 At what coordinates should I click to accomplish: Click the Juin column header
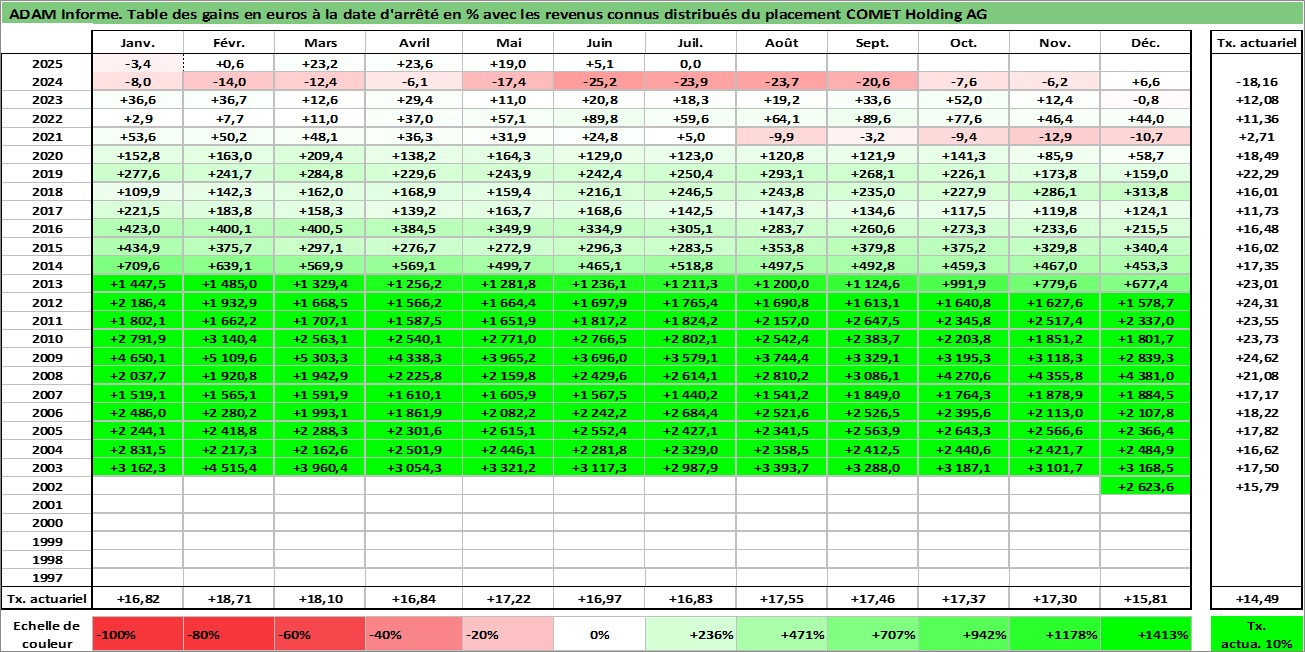pos(598,44)
